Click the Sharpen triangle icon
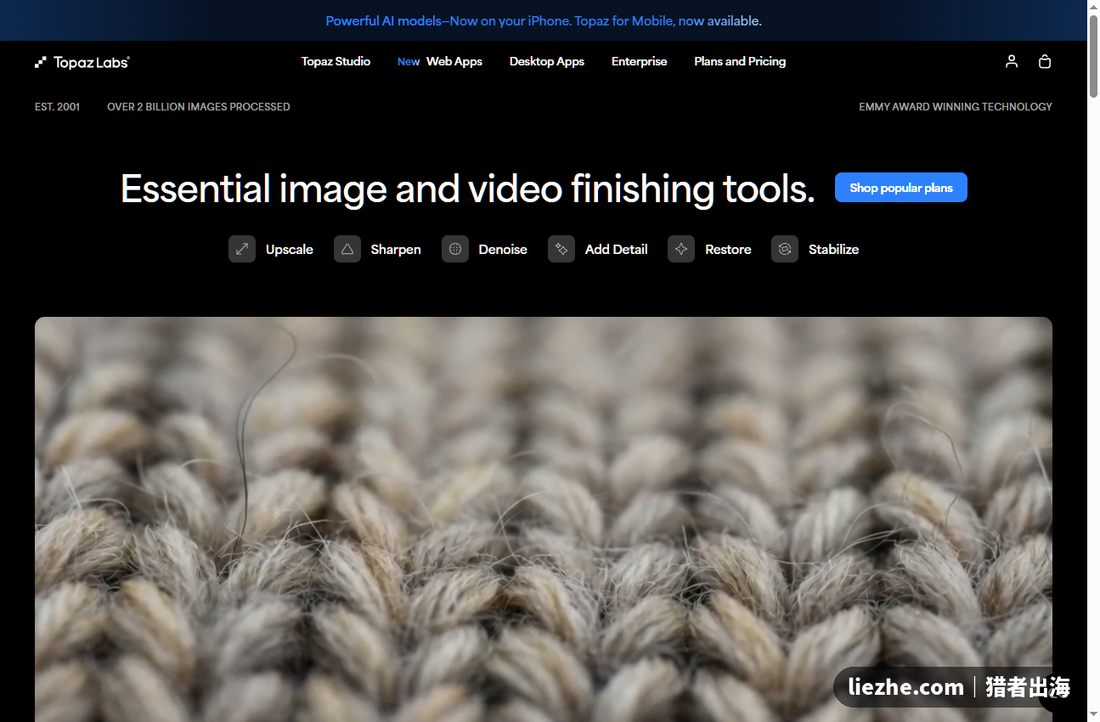 [347, 249]
